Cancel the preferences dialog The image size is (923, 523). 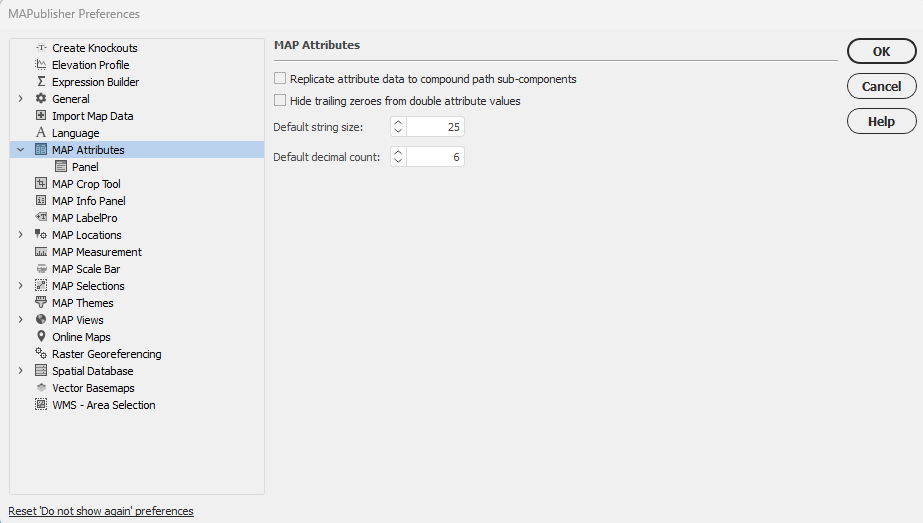881,86
